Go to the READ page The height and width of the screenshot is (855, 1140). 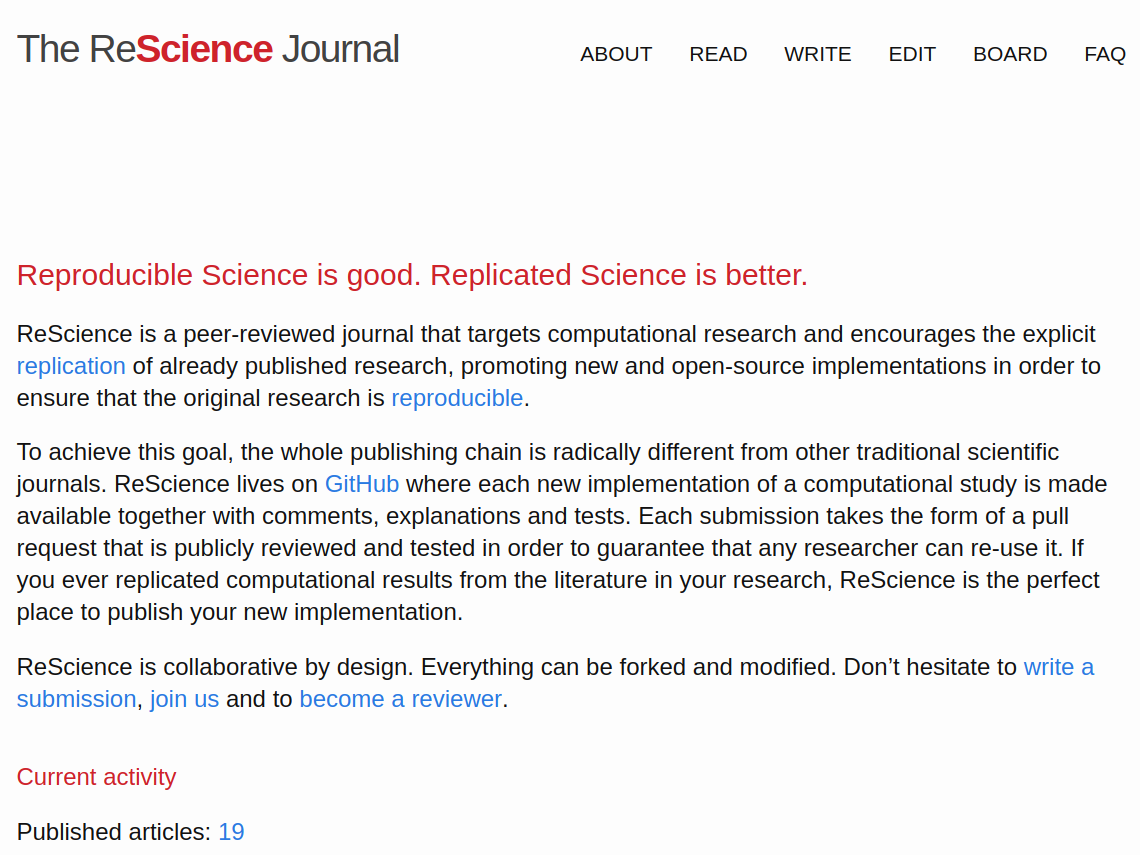click(718, 54)
